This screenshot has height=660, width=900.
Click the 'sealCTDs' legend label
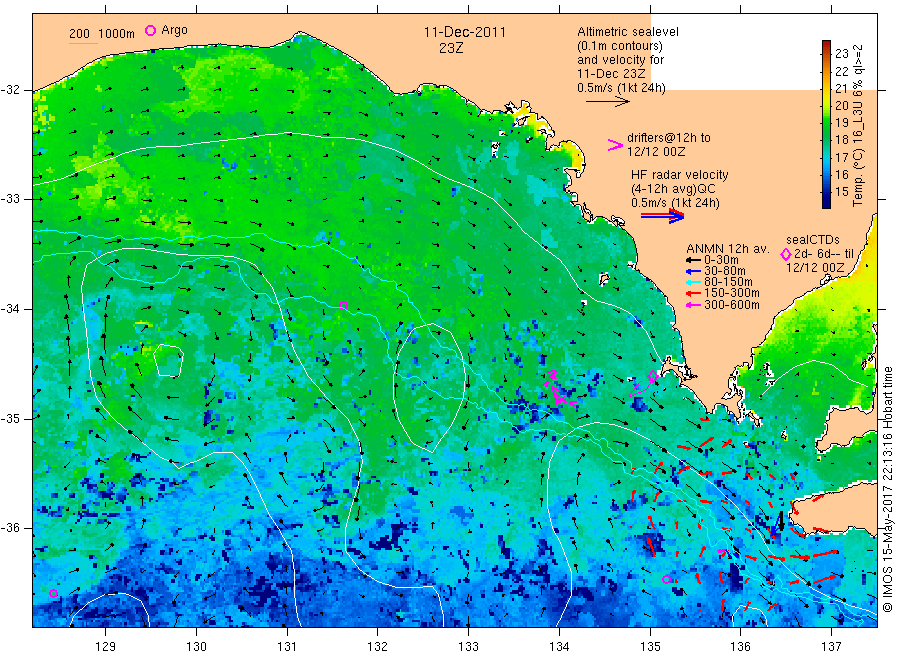tap(813, 240)
